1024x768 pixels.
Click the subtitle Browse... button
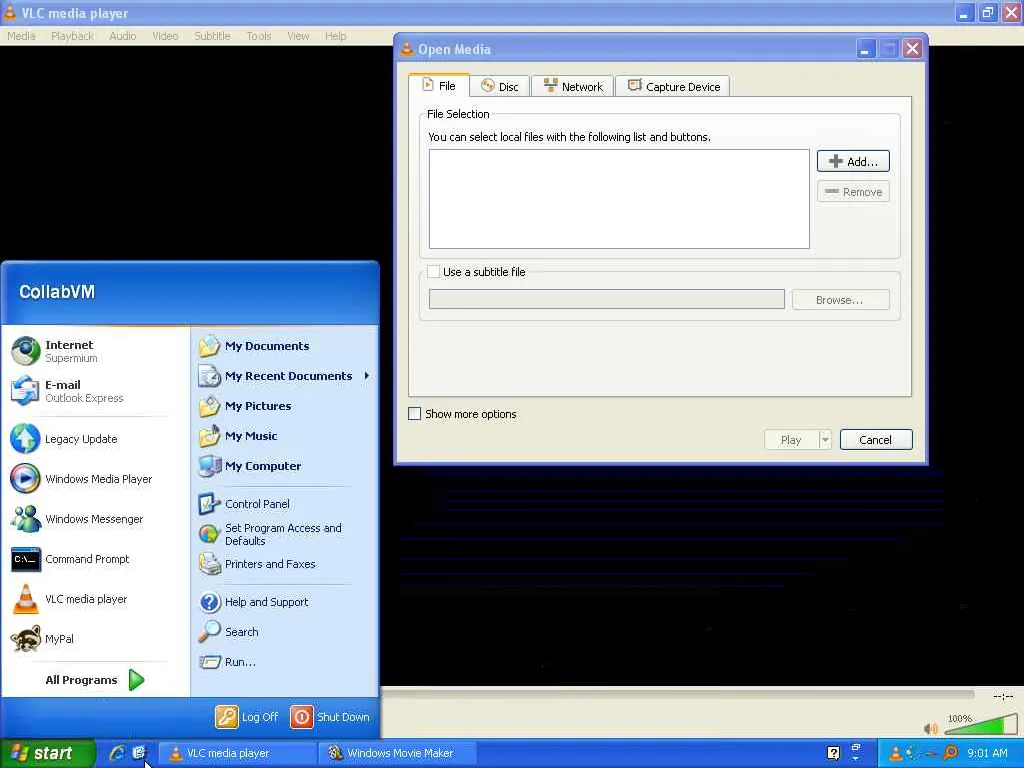(x=840, y=300)
